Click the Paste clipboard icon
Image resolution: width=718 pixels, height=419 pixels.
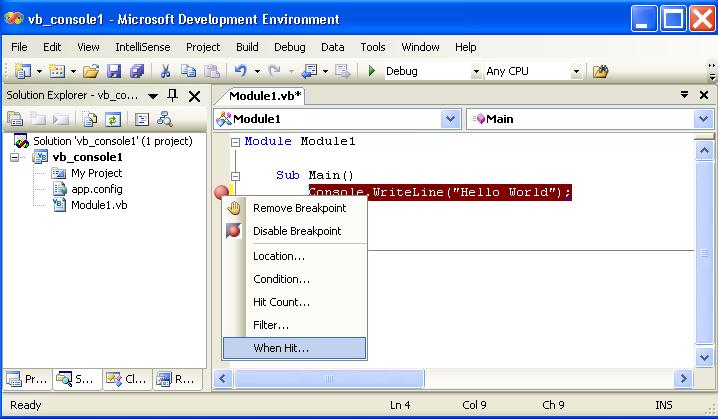(211, 71)
